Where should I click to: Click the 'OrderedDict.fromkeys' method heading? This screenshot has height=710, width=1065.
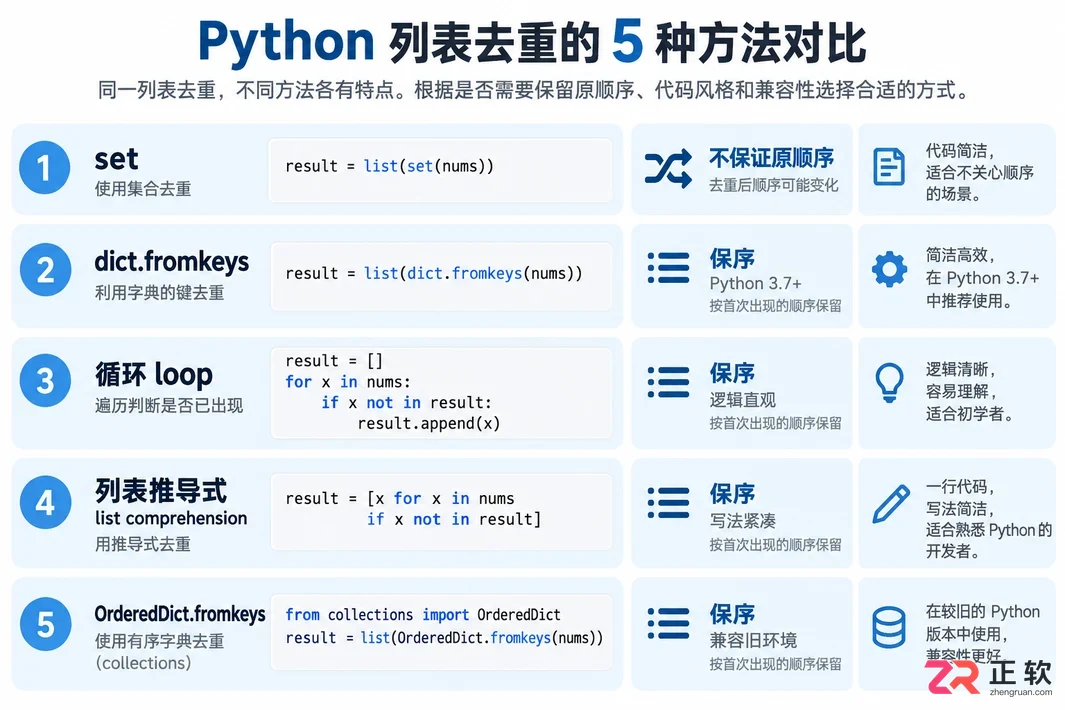[x=180, y=614]
